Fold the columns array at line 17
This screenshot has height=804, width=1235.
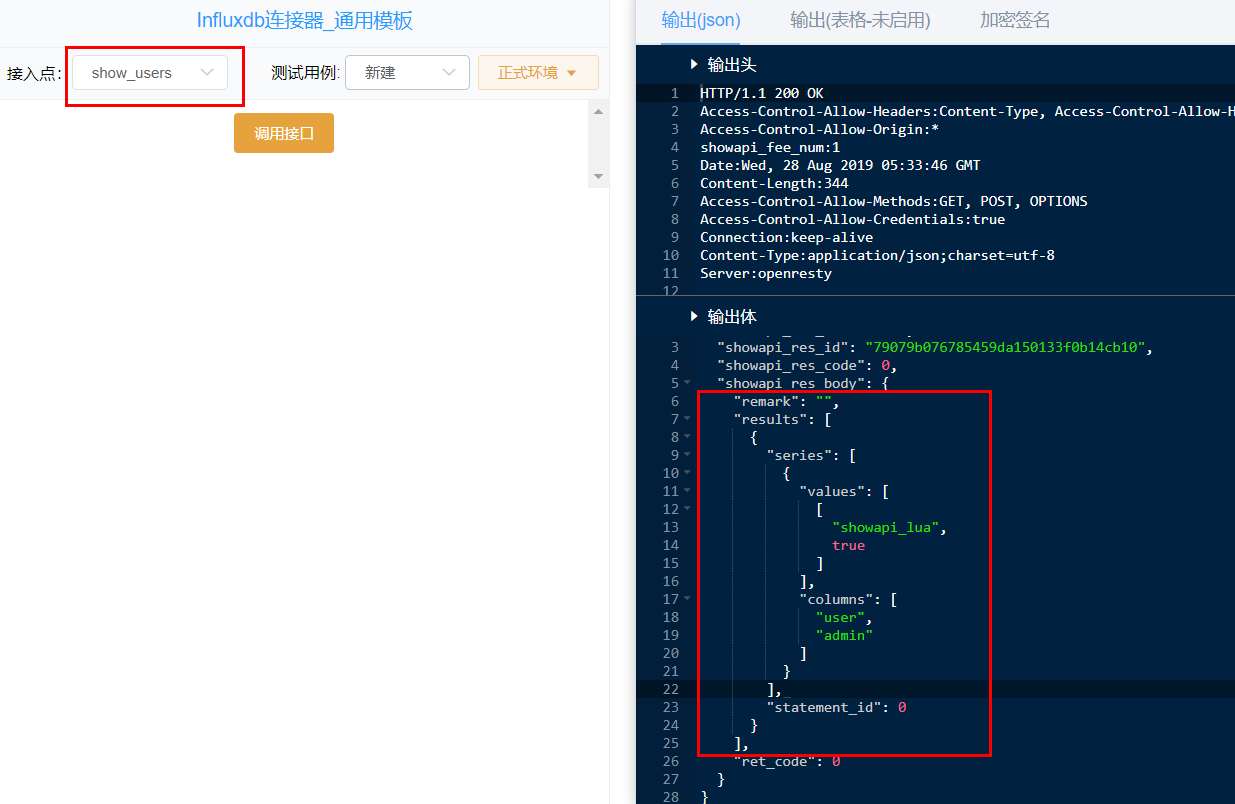coord(687,599)
